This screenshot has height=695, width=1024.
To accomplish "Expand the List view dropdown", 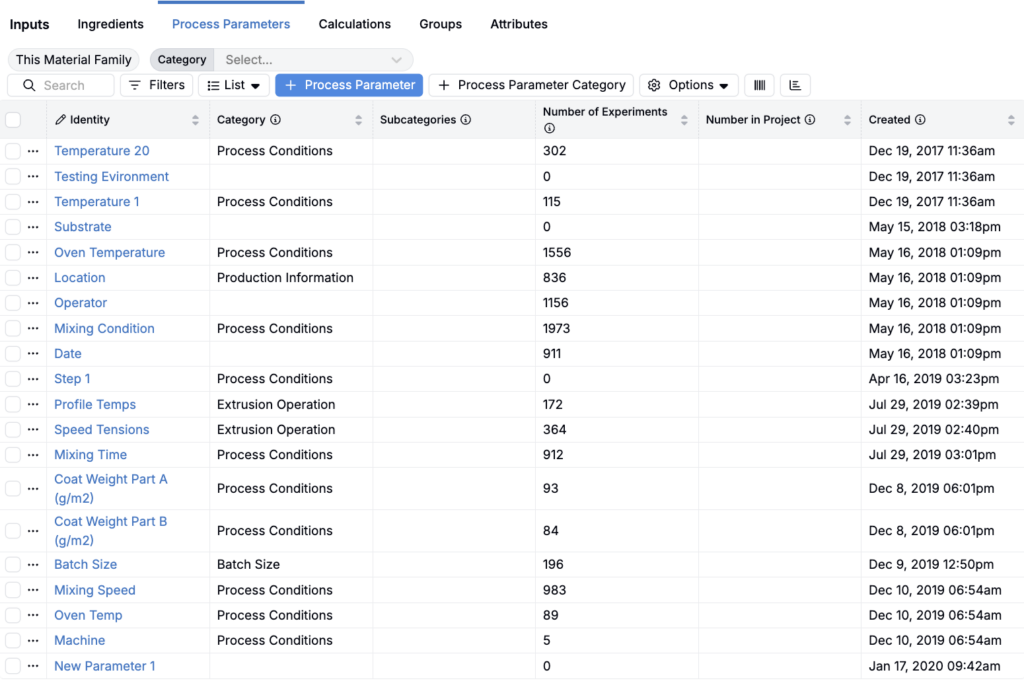I will click(234, 85).
